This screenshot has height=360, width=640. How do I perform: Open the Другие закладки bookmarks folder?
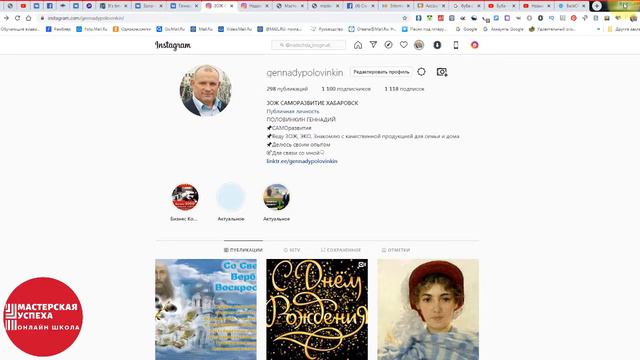[x=623, y=29]
